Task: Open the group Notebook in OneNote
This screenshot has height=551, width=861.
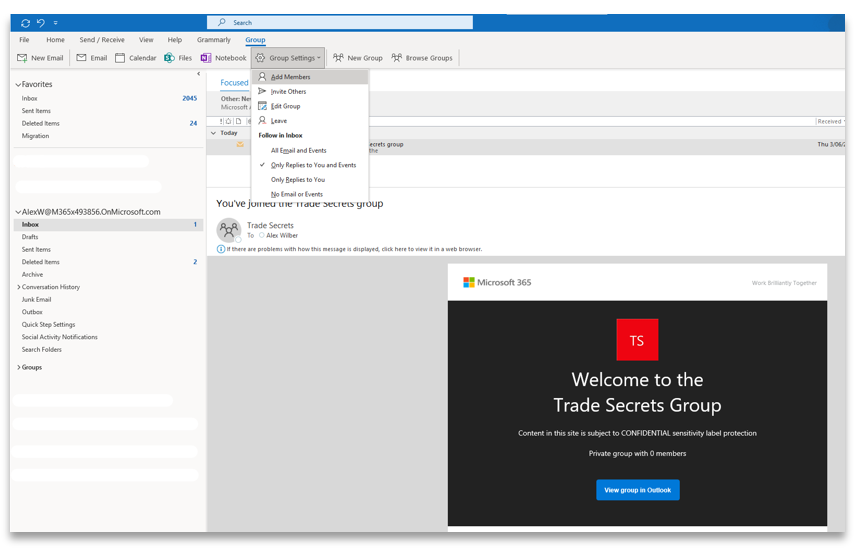Action: point(223,58)
